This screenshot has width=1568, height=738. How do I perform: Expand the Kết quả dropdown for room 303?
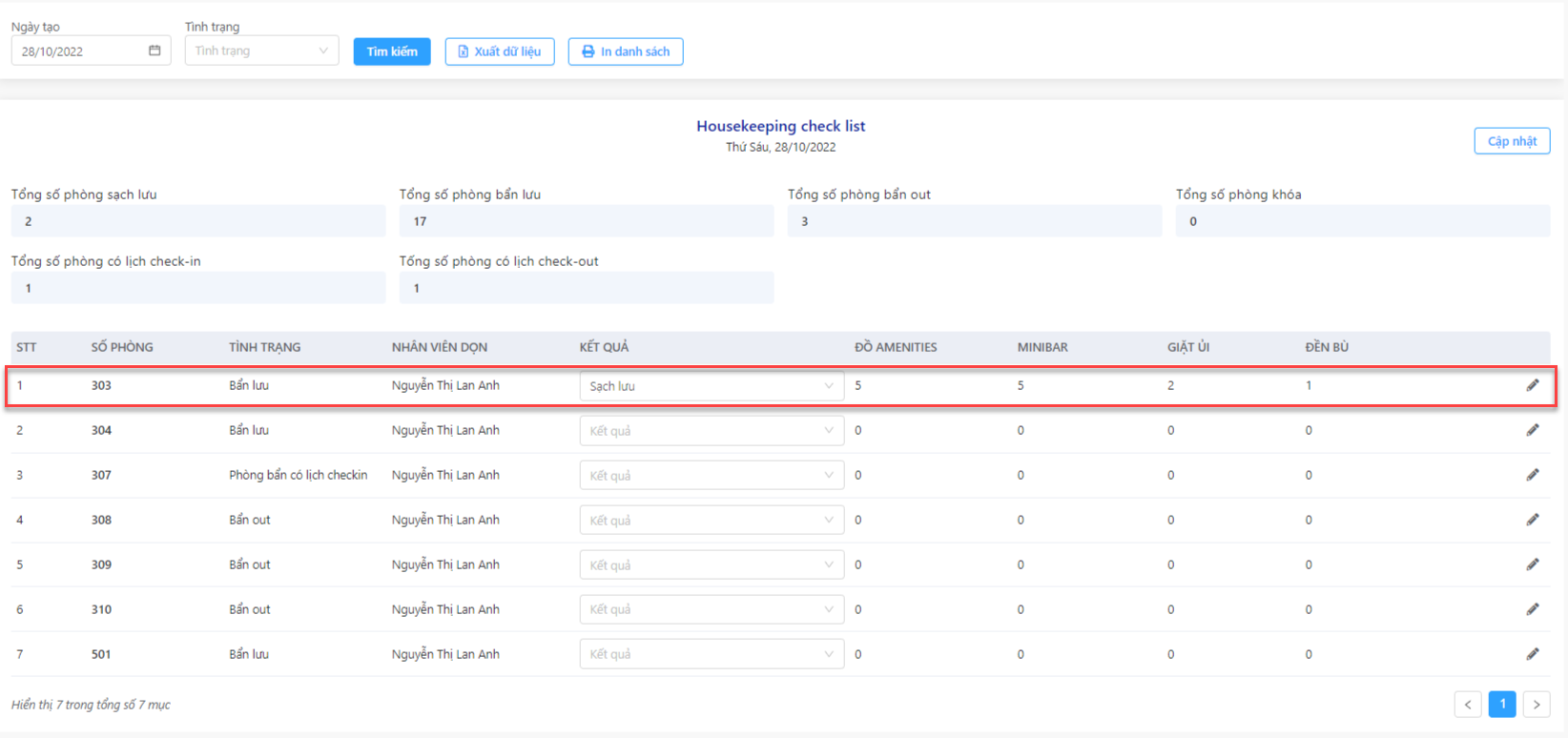[x=712, y=386]
